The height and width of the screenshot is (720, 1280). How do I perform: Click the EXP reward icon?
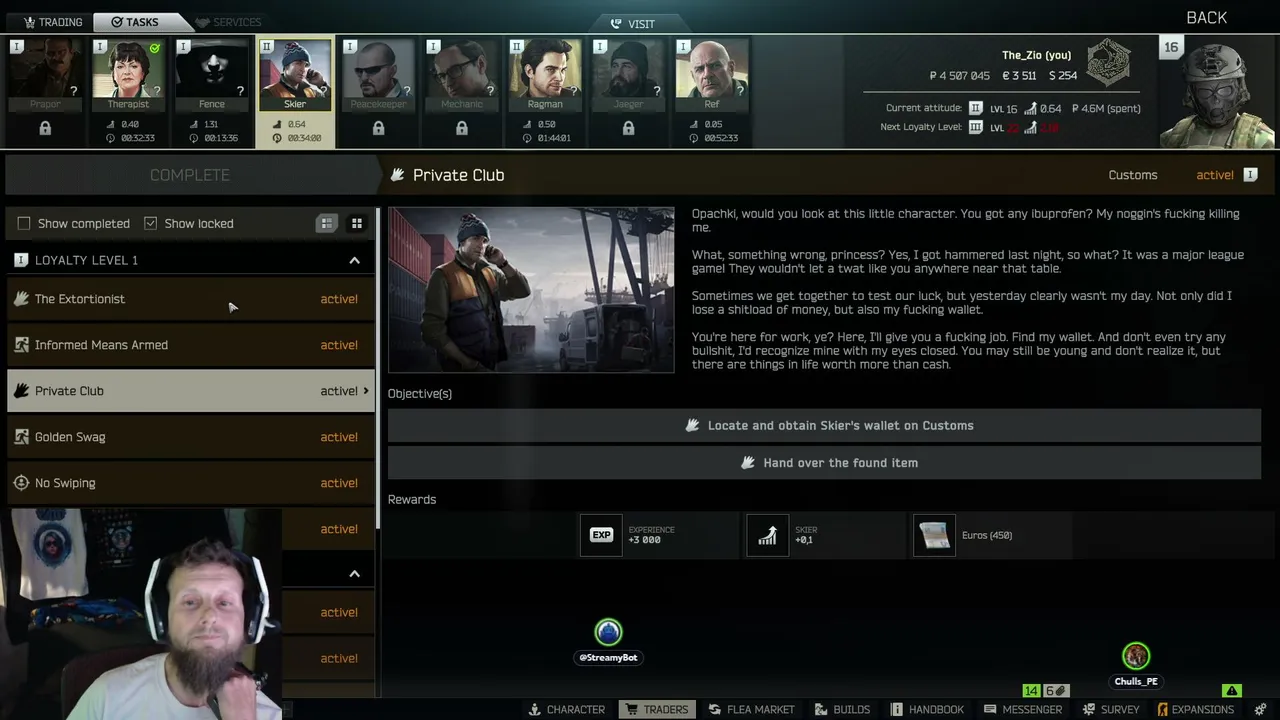tap(601, 535)
